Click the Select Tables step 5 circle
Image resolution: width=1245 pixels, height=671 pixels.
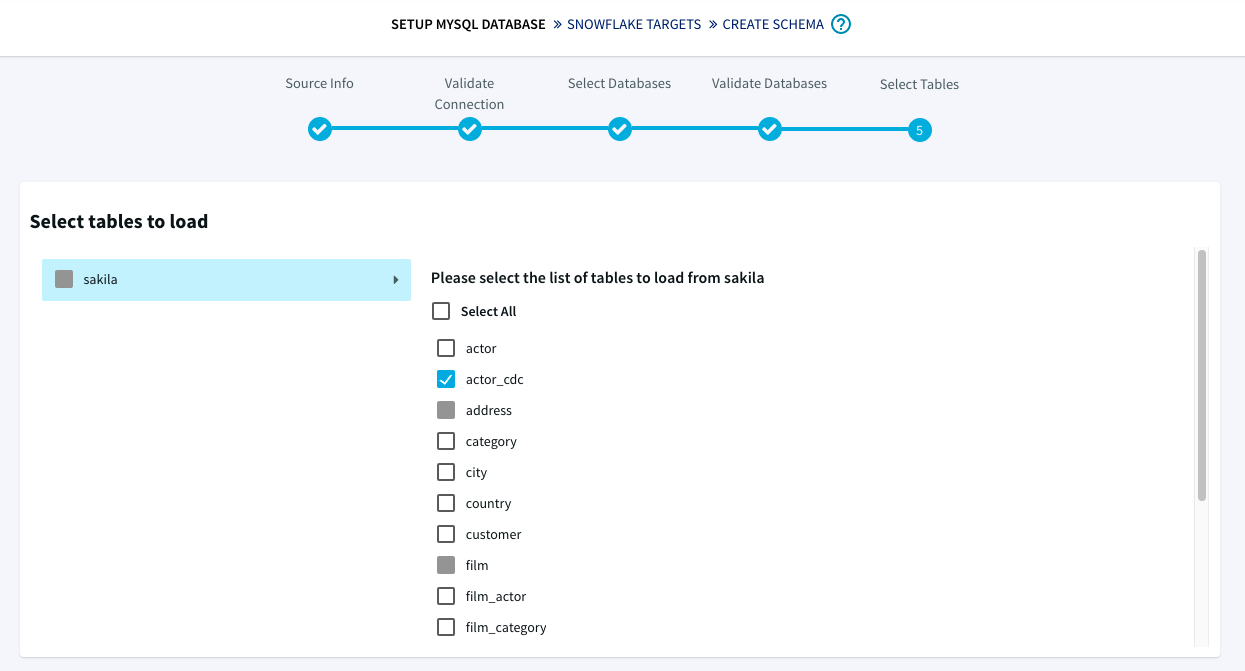click(x=920, y=130)
